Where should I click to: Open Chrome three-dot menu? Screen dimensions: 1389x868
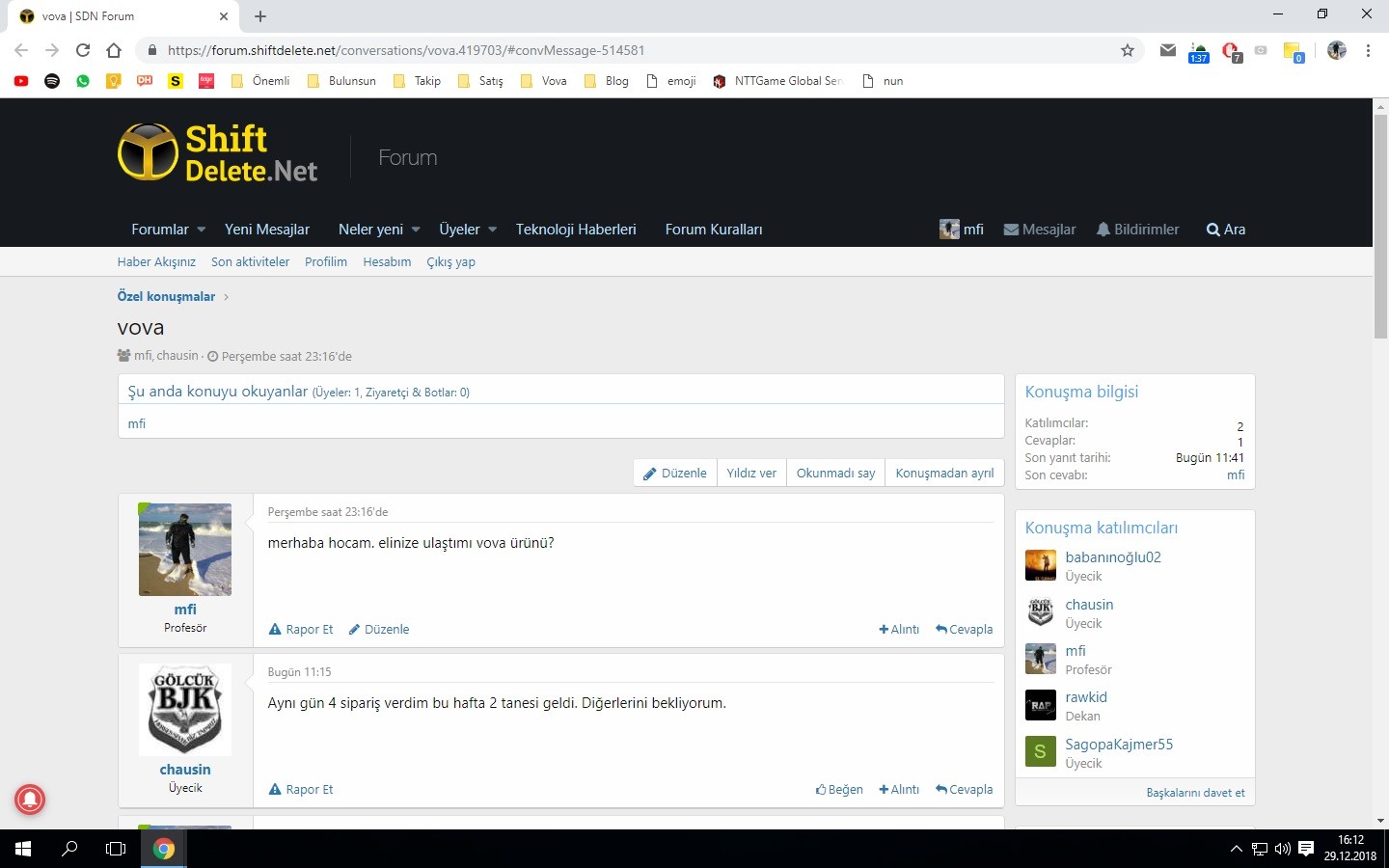[1368, 50]
